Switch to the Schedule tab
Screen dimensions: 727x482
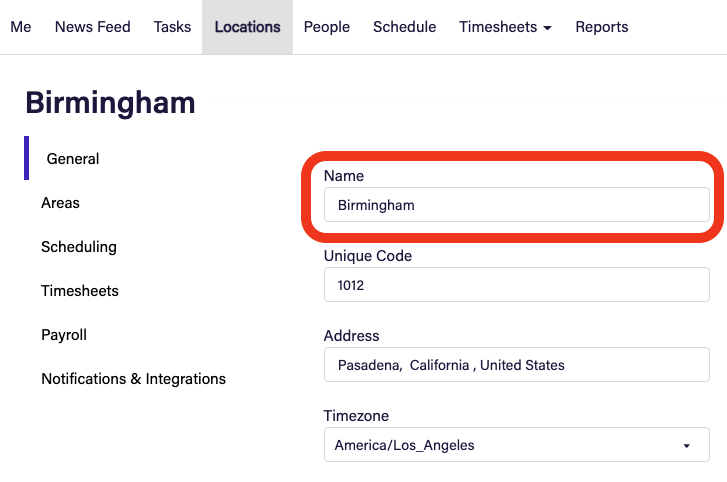click(x=404, y=27)
